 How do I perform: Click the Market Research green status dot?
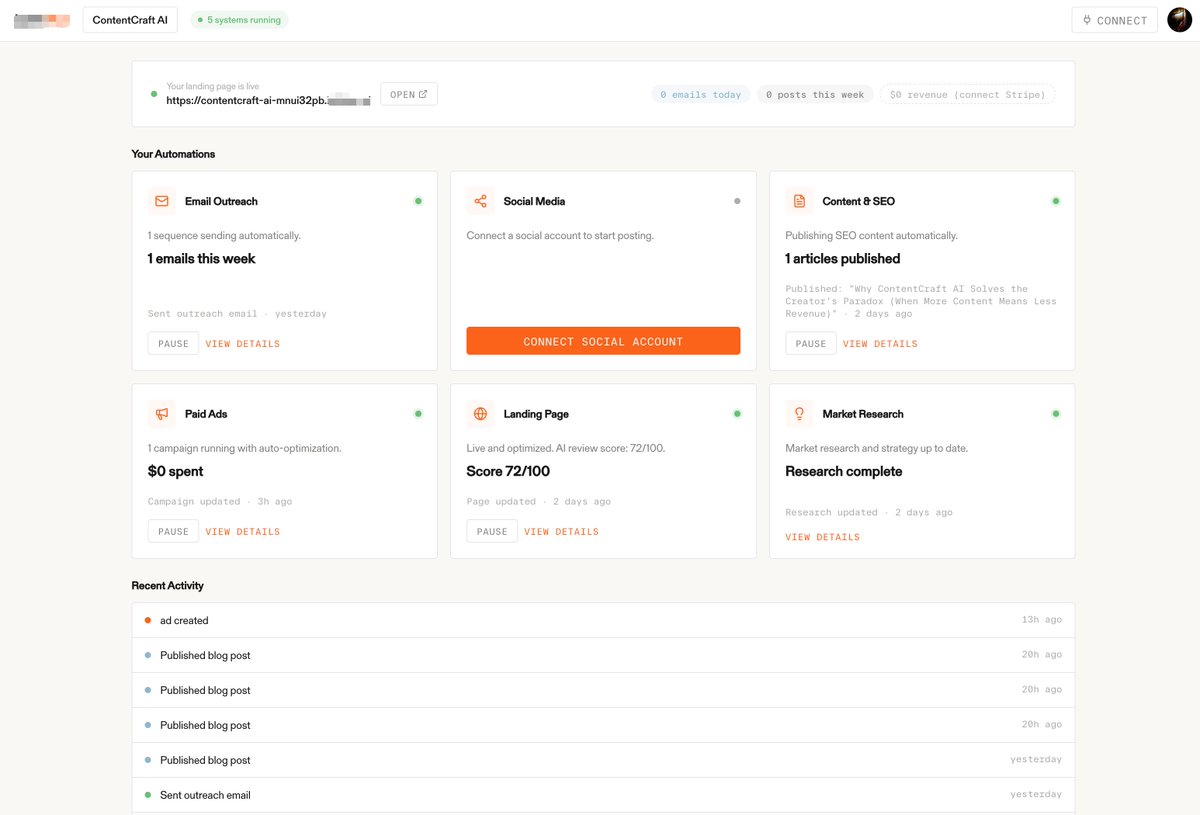click(x=1056, y=414)
